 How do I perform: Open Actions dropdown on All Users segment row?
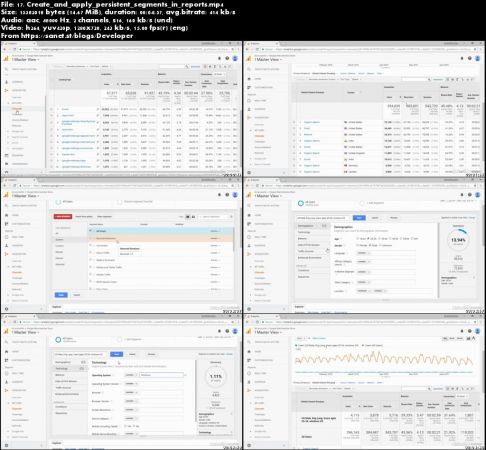coord(215,231)
